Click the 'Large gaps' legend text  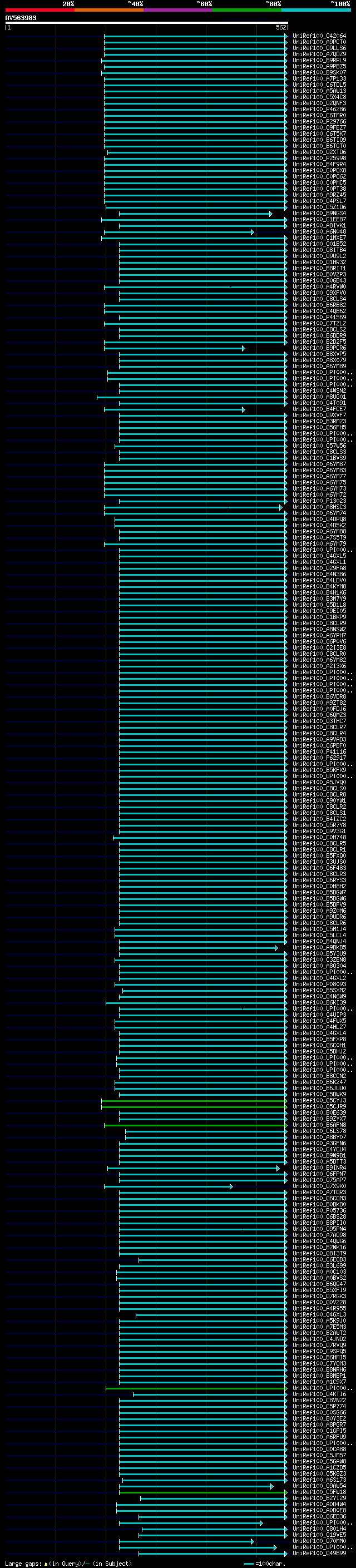[x=23, y=1564]
